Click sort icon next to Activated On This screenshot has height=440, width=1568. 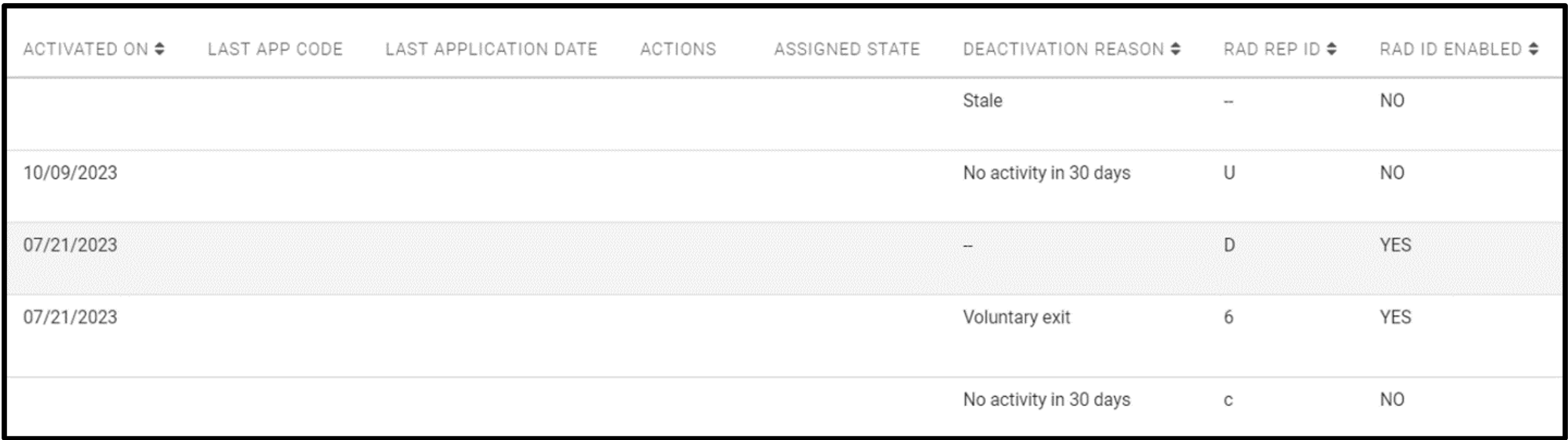(159, 49)
